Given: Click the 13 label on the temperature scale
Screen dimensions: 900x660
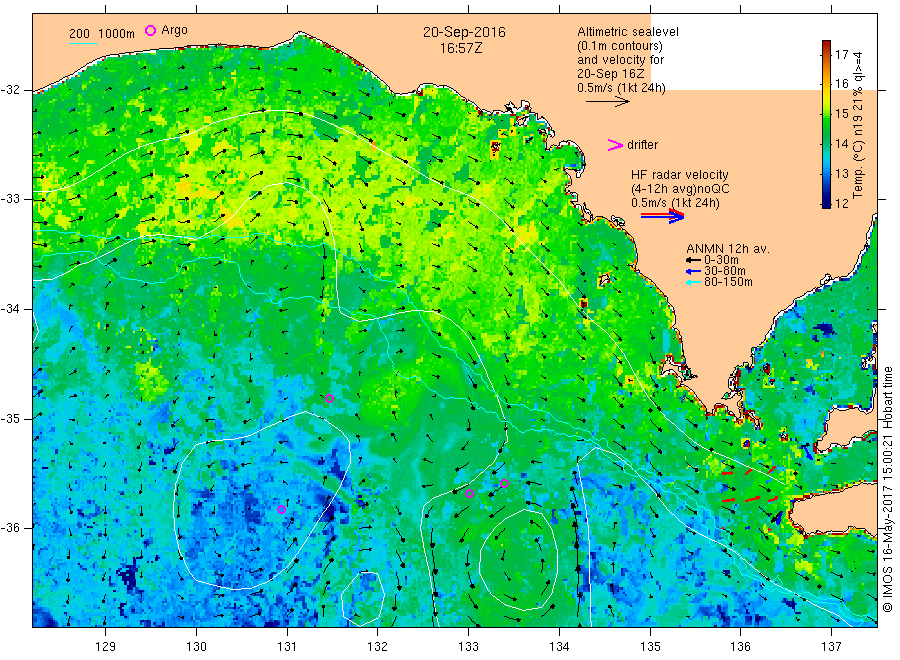Looking at the screenshot, I should tap(841, 173).
